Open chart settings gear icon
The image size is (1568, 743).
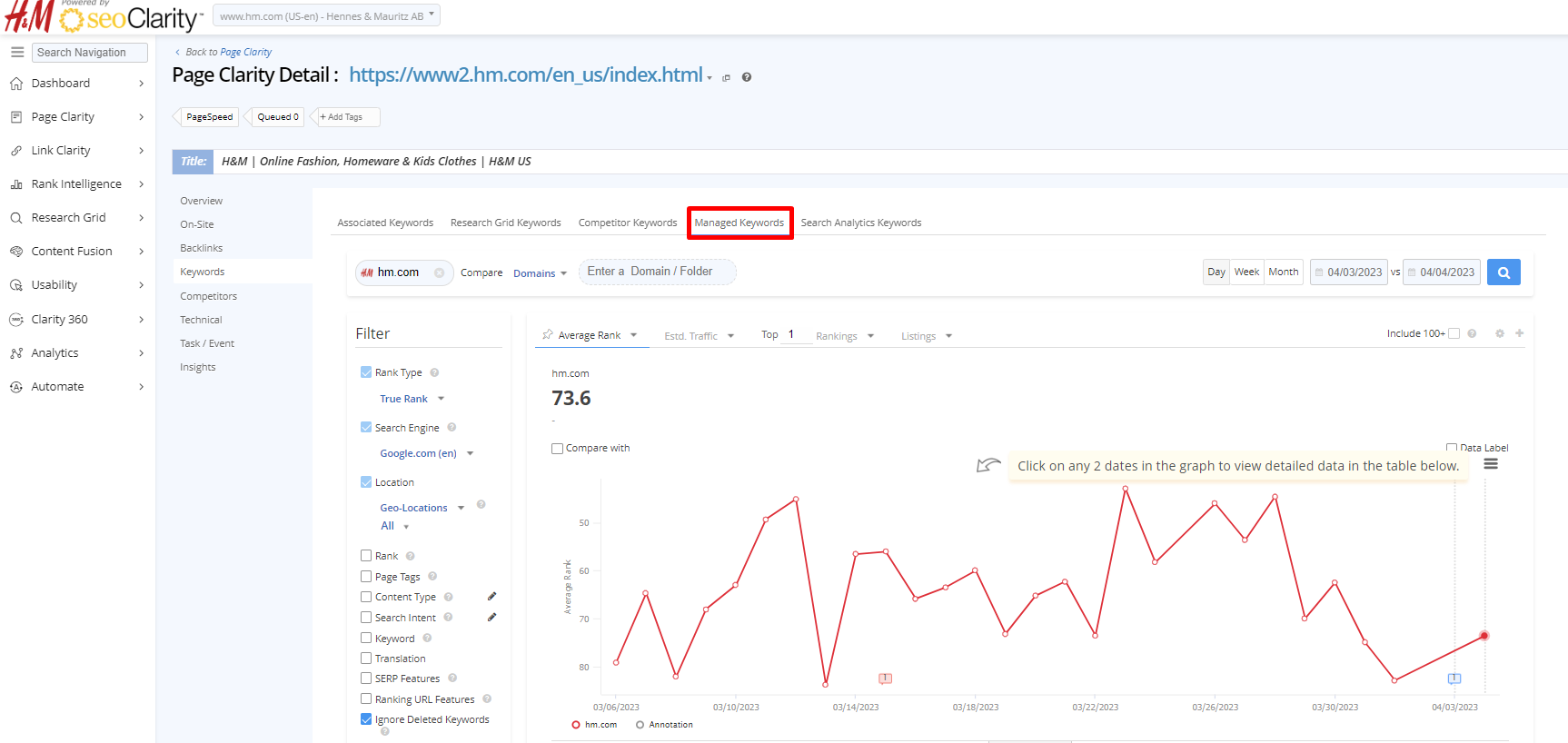point(1500,333)
